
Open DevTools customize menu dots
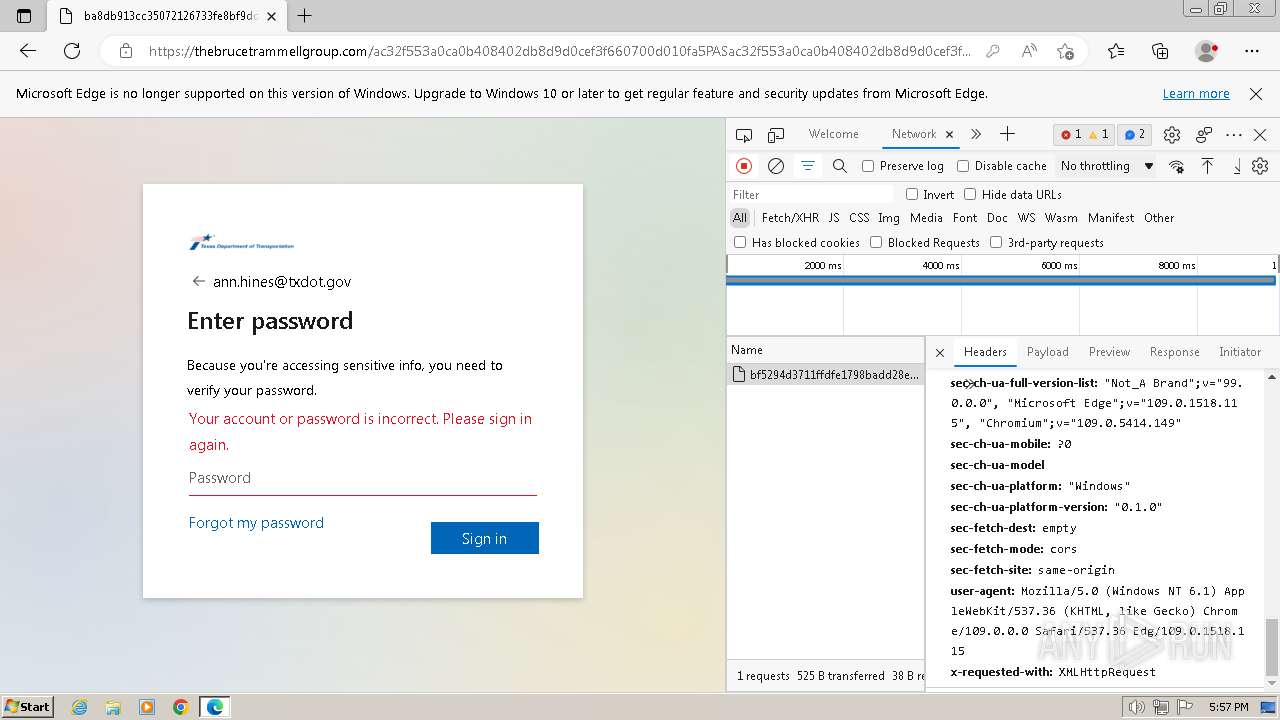pyautogui.click(x=1234, y=135)
